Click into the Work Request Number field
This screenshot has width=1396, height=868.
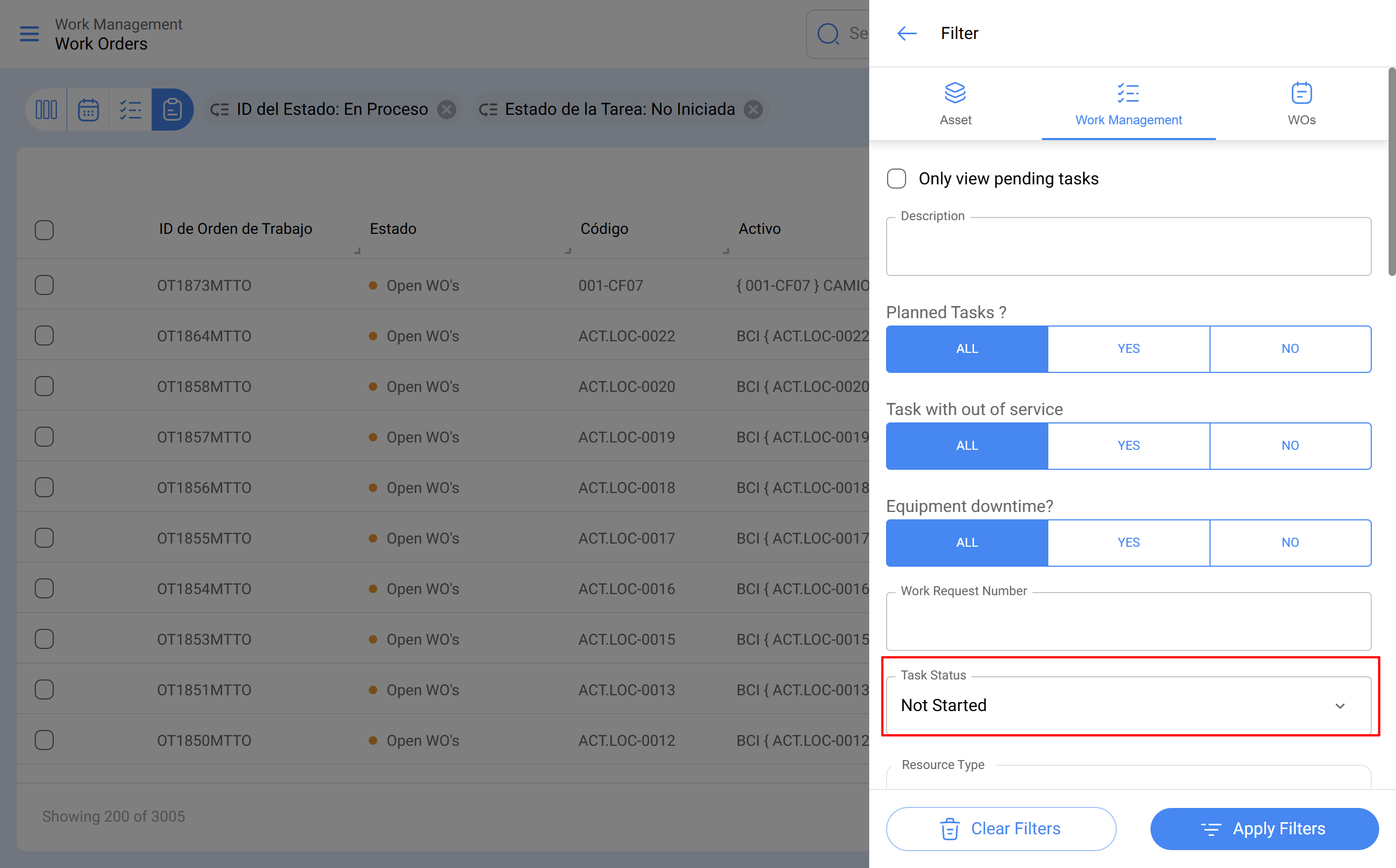1128,623
